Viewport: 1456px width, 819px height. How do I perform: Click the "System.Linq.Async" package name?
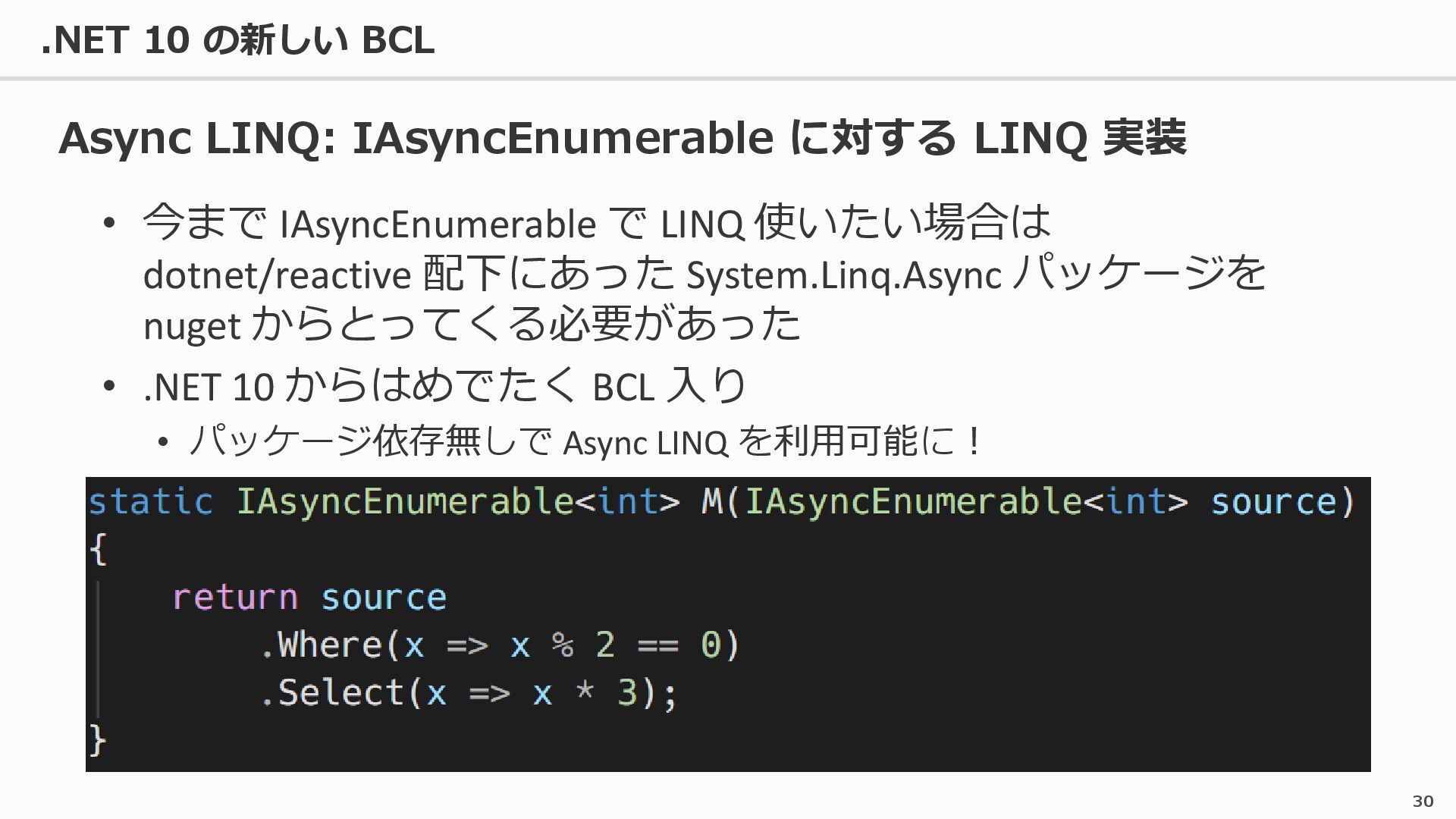click(x=844, y=275)
